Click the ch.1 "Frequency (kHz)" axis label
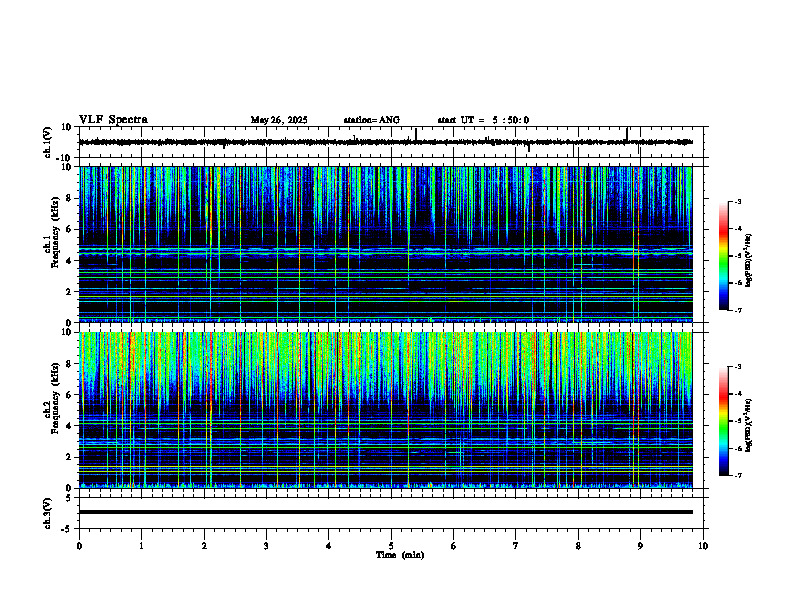 click(55, 230)
